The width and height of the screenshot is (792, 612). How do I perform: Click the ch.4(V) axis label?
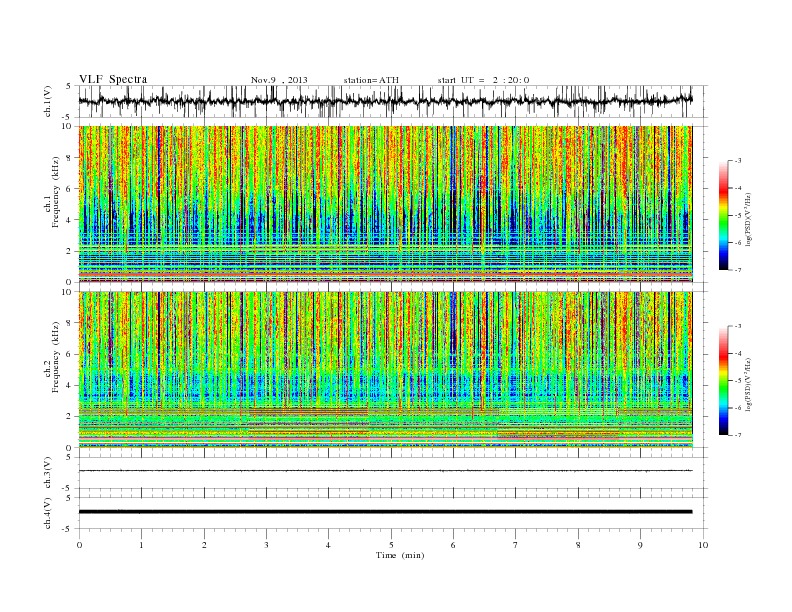(48, 513)
